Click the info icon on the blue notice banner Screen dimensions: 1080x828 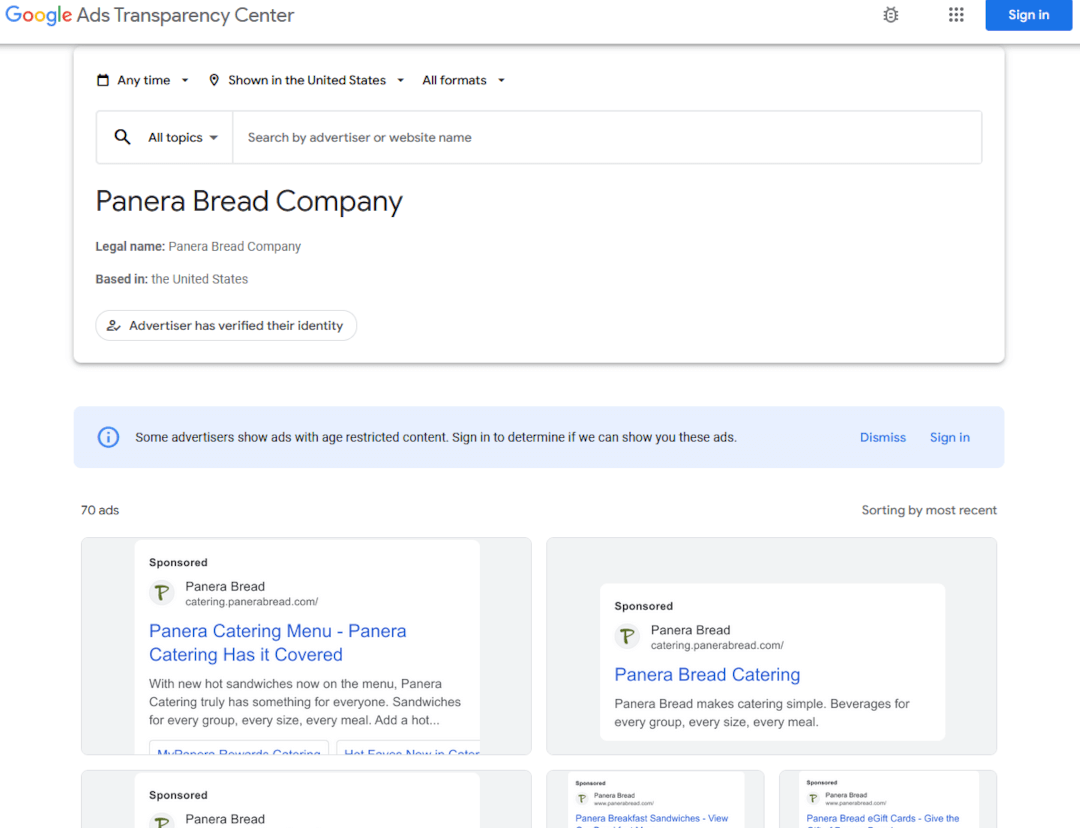tap(108, 437)
